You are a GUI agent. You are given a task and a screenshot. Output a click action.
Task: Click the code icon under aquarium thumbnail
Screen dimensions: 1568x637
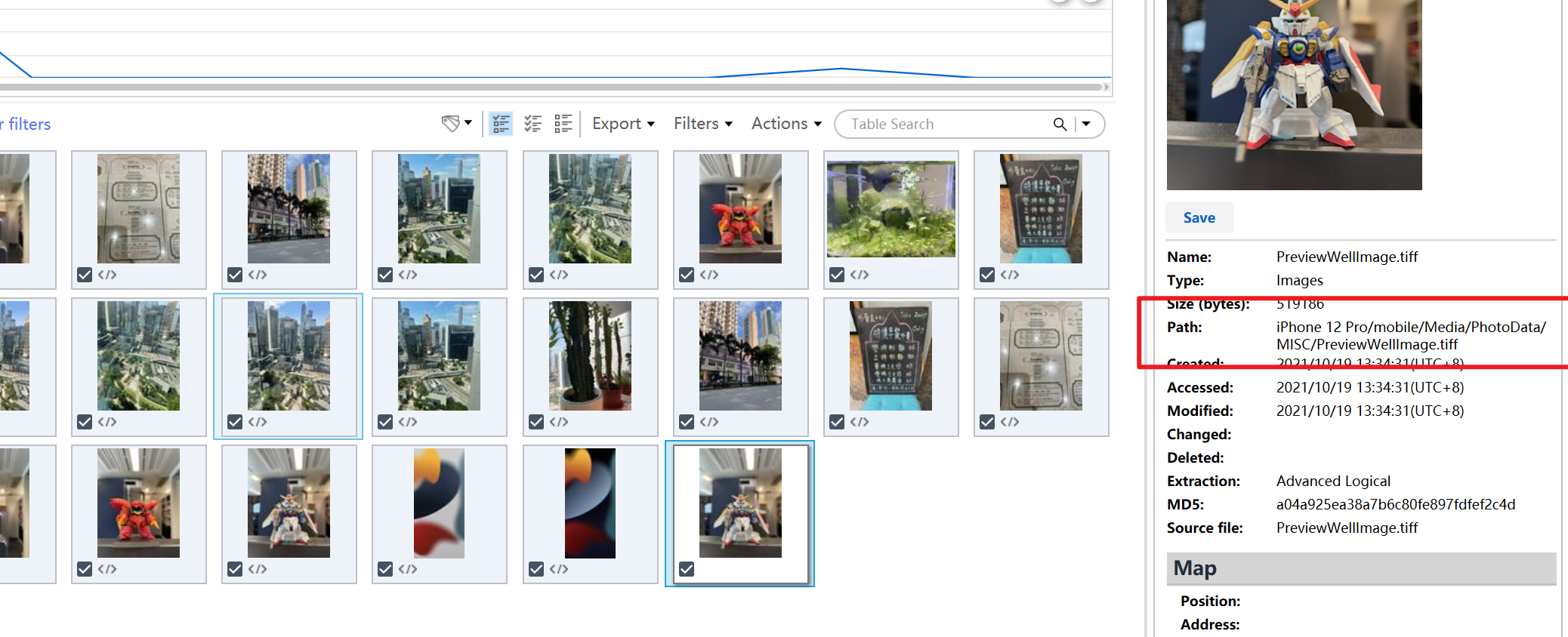(860, 275)
